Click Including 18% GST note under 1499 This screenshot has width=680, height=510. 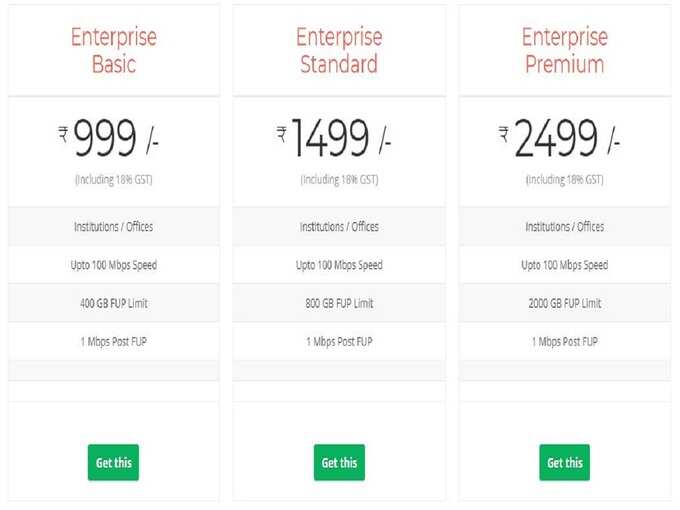339,180
